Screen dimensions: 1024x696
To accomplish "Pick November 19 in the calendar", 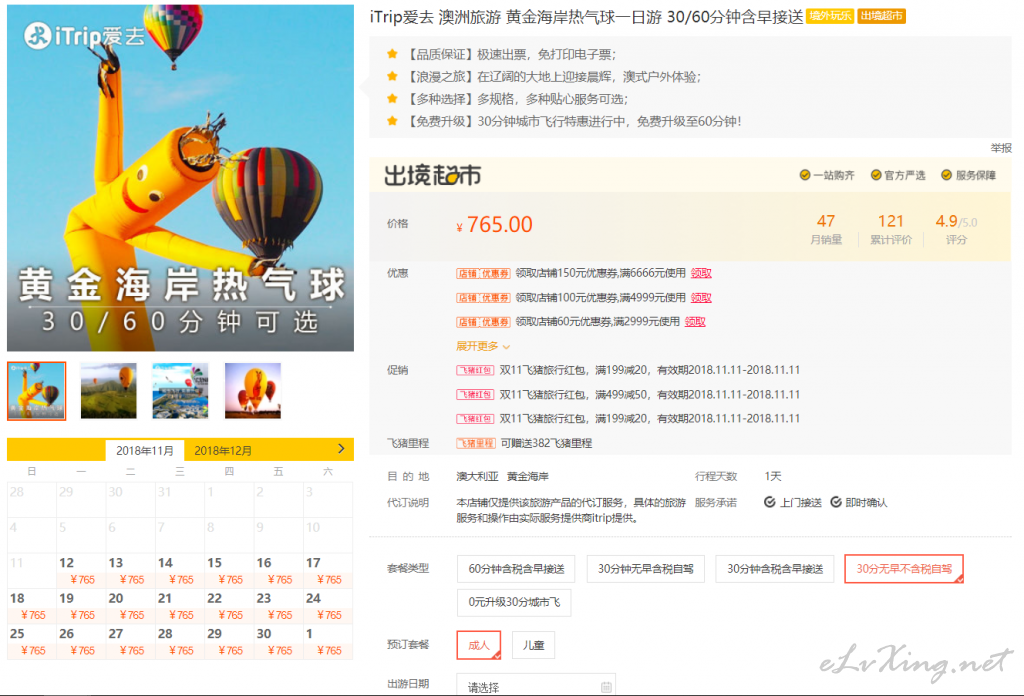I will (x=81, y=606).
